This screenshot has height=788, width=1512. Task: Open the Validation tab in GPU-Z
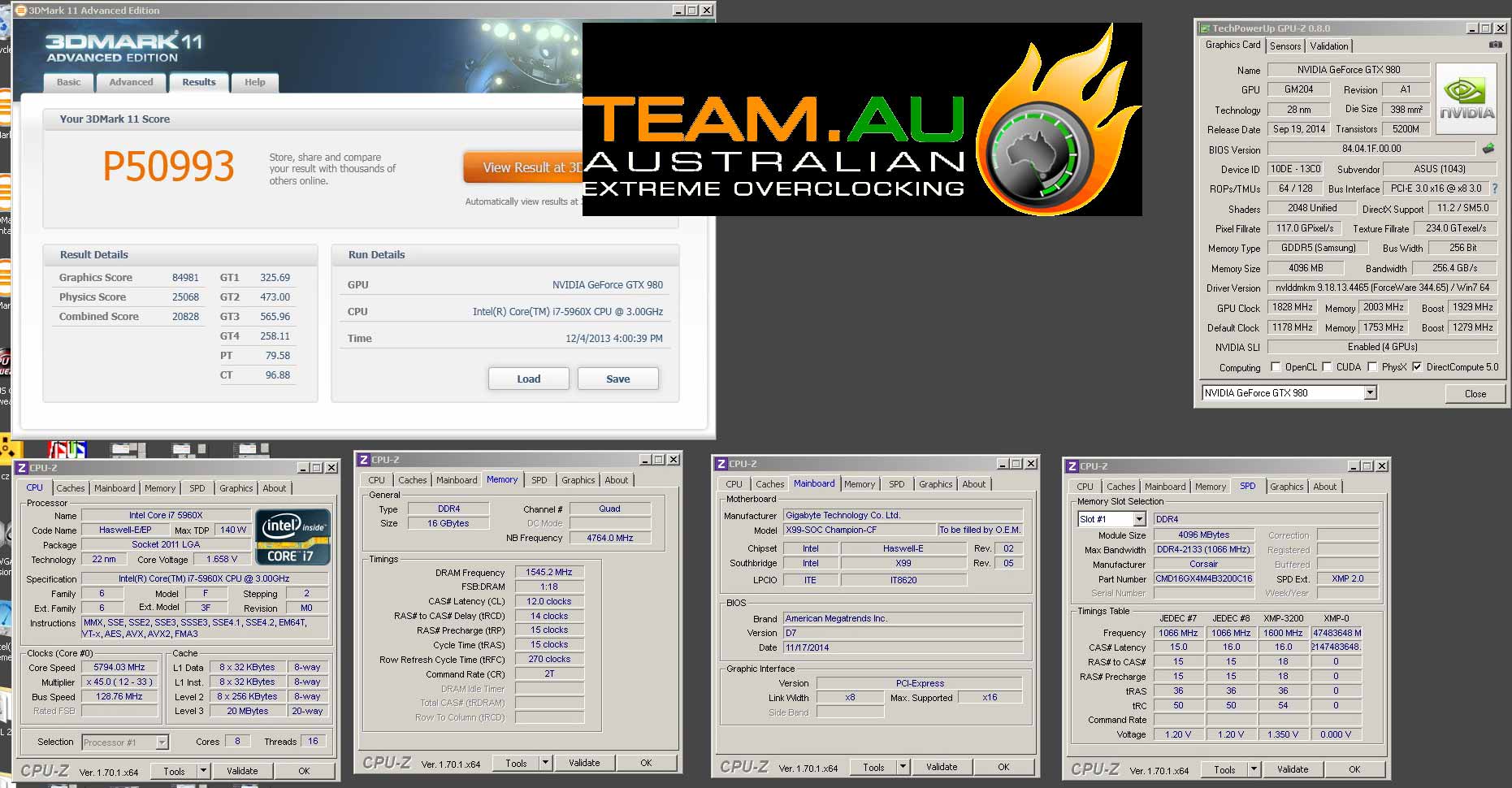click(x=1329, y=46)
